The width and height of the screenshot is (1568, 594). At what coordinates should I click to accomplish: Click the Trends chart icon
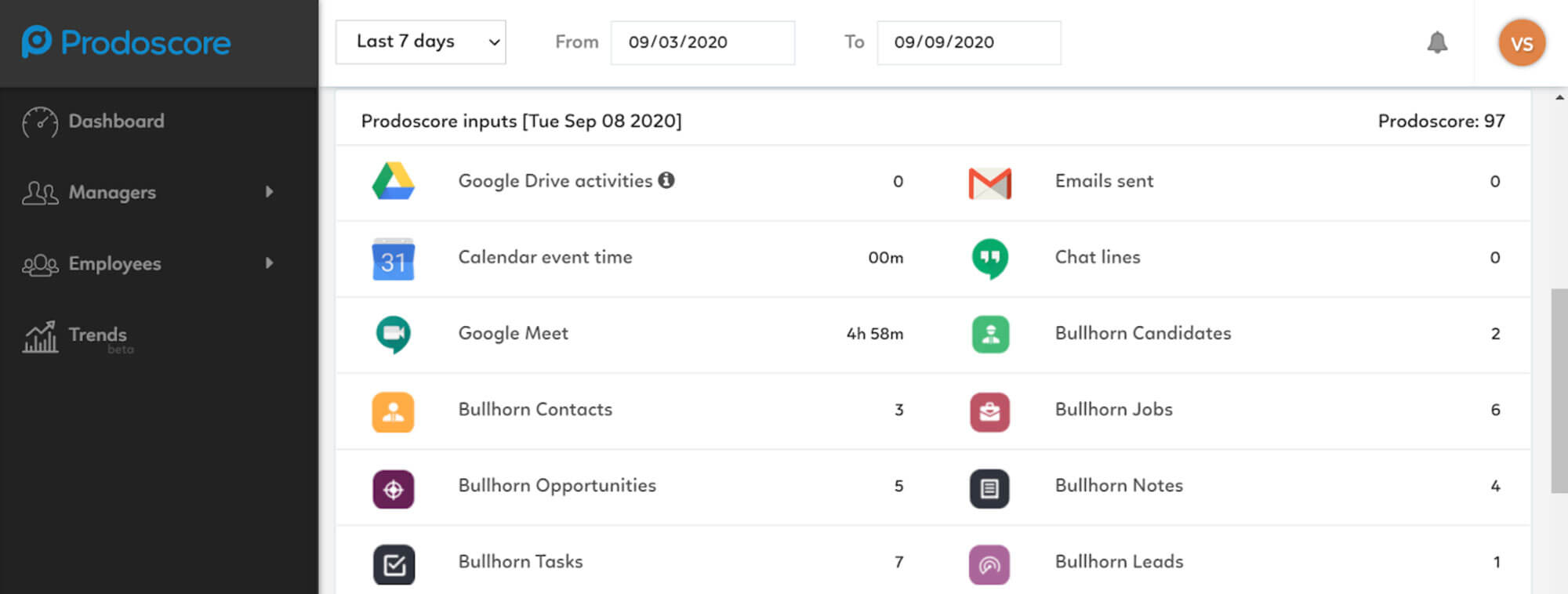pos(40,337)
